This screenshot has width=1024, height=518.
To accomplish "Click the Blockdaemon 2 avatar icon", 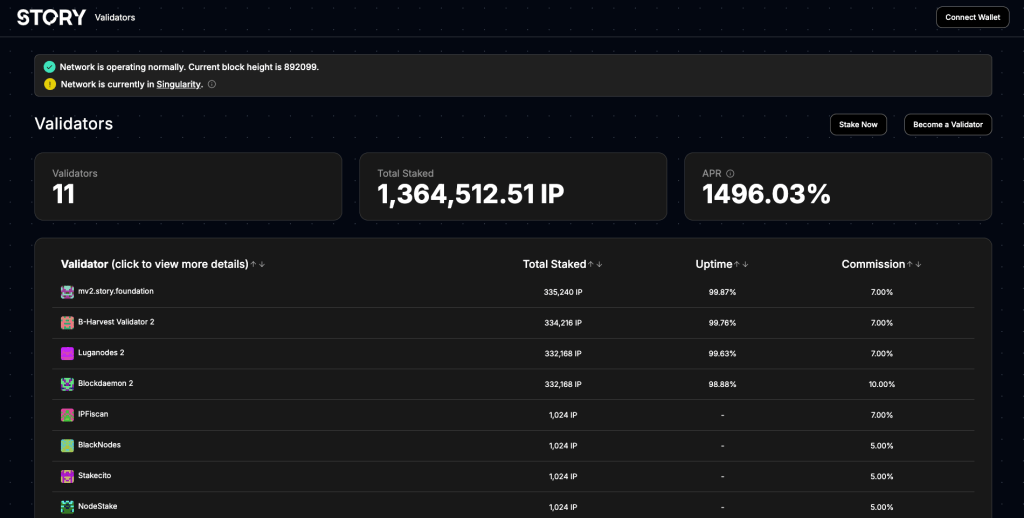I will 67,384.
